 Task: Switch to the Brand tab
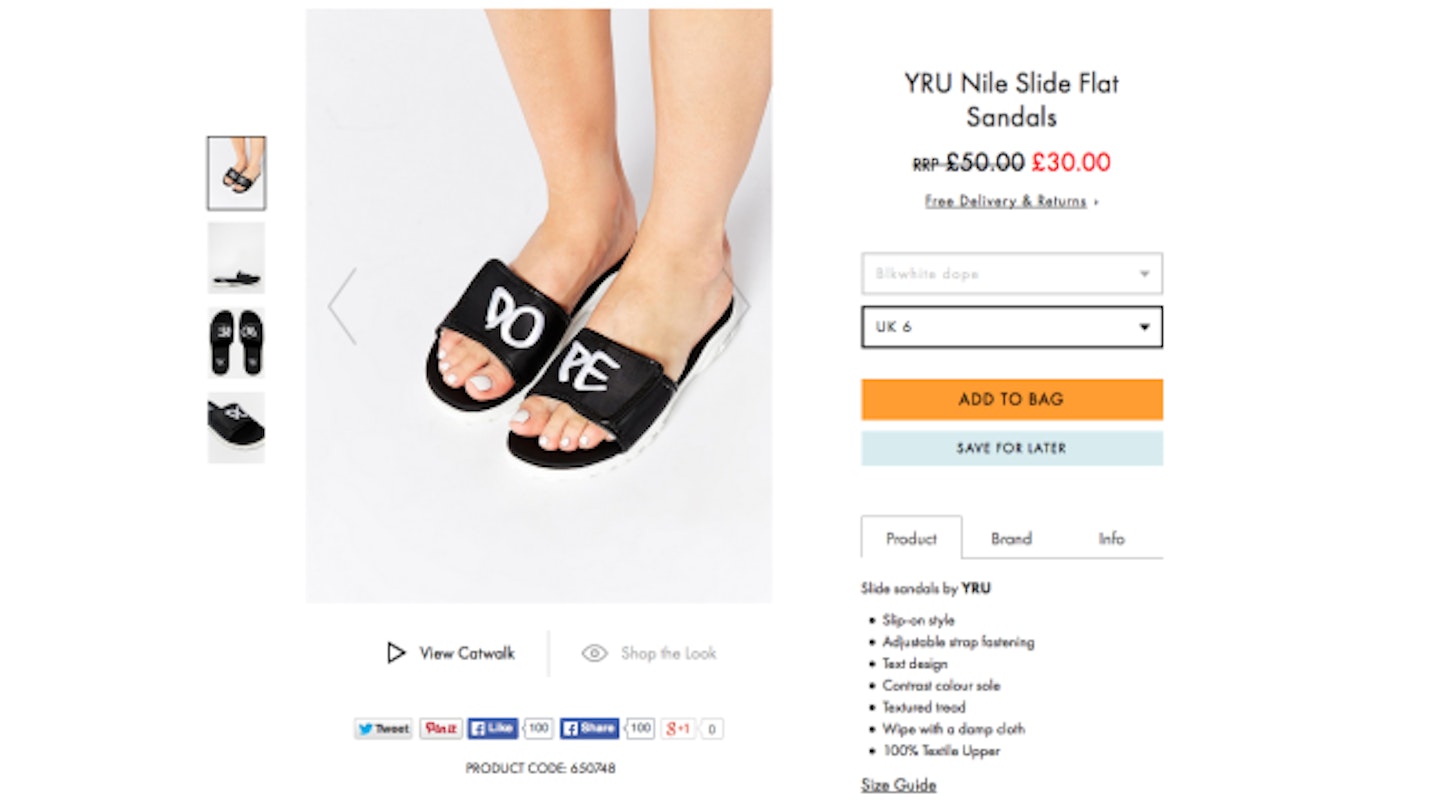[x=1011, y=538]
